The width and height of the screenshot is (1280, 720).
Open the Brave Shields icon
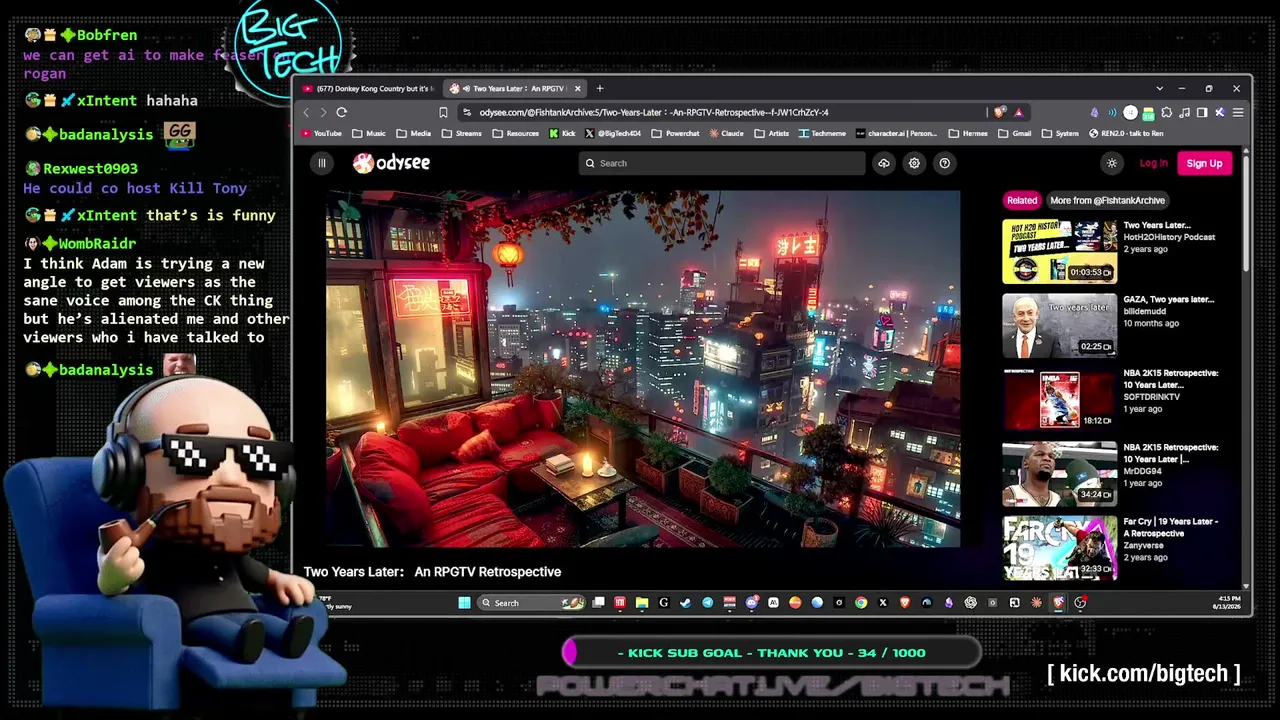point(999,112)
